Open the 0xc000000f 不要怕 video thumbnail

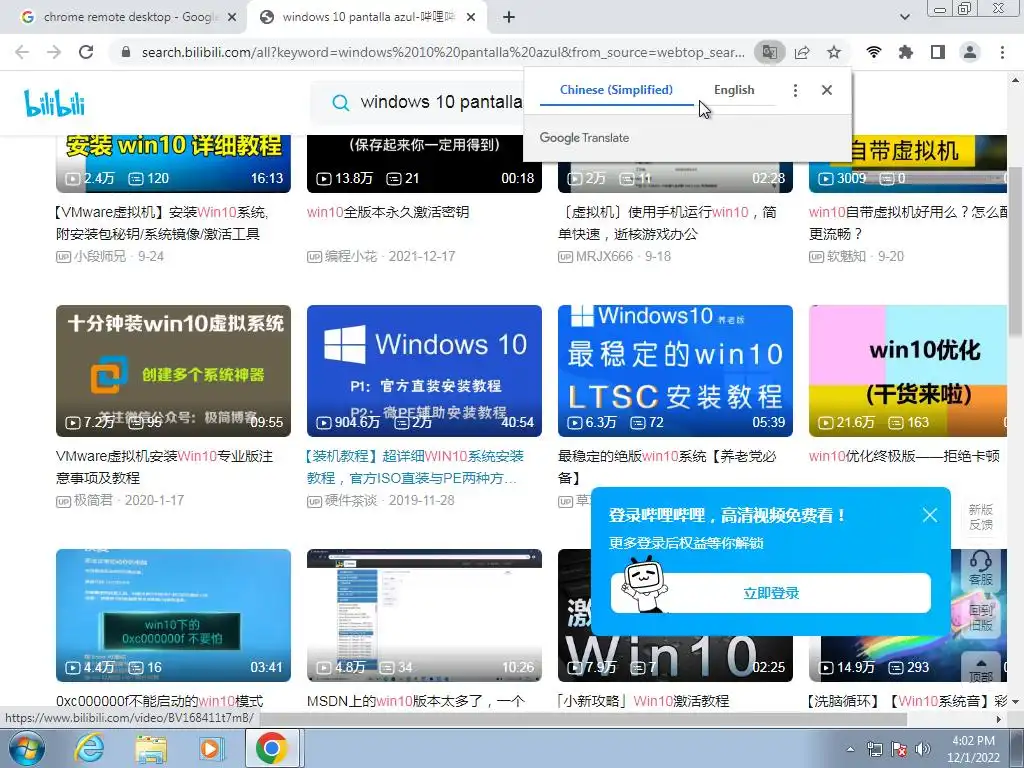point(173,615)
